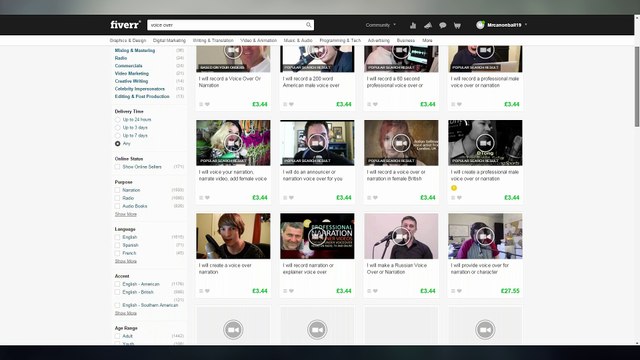Screen dimensions: 640x360
Task: Expand Show More under Purpose
Action: 126,214
